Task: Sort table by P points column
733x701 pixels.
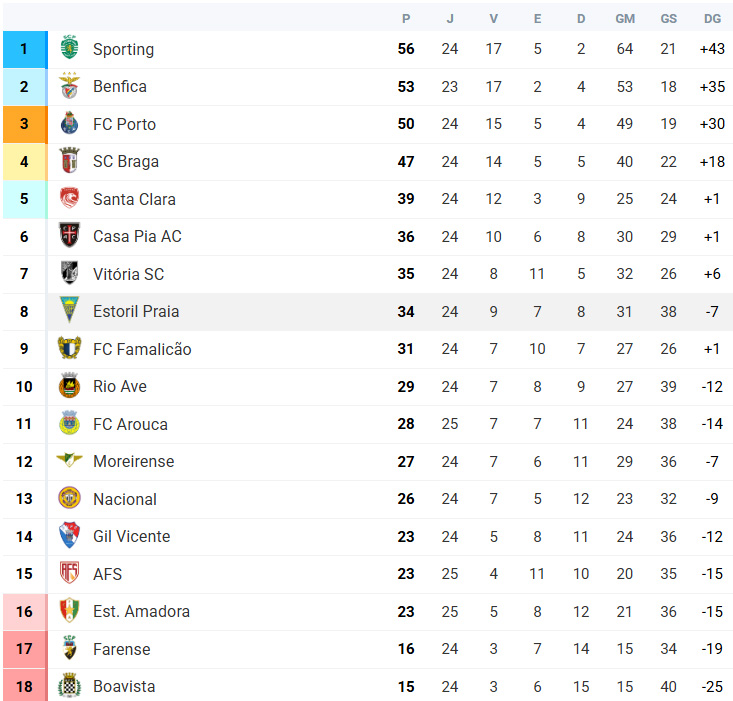Action: (406, 19)
